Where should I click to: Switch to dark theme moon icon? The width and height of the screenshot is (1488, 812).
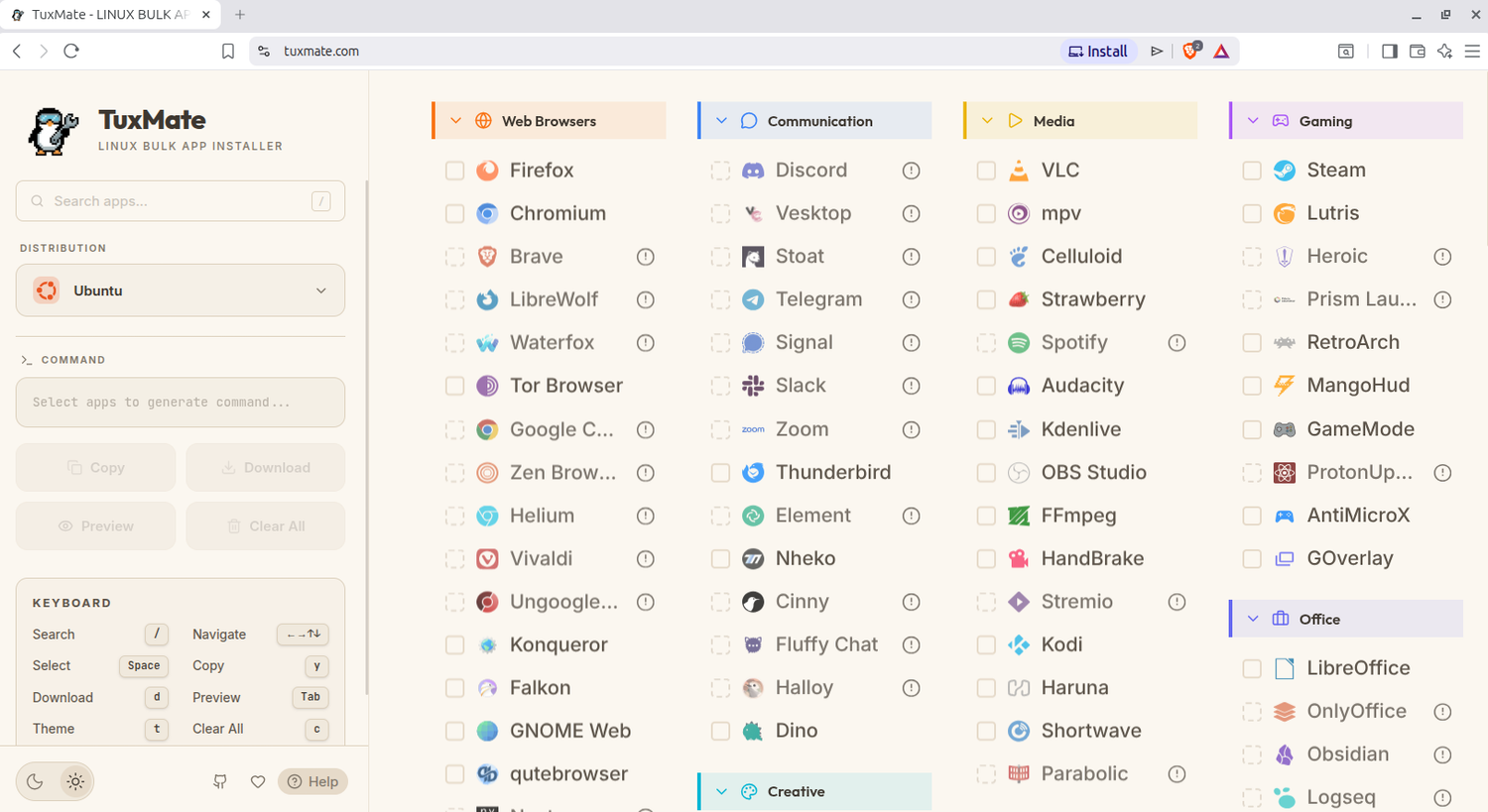coord(35,781)
